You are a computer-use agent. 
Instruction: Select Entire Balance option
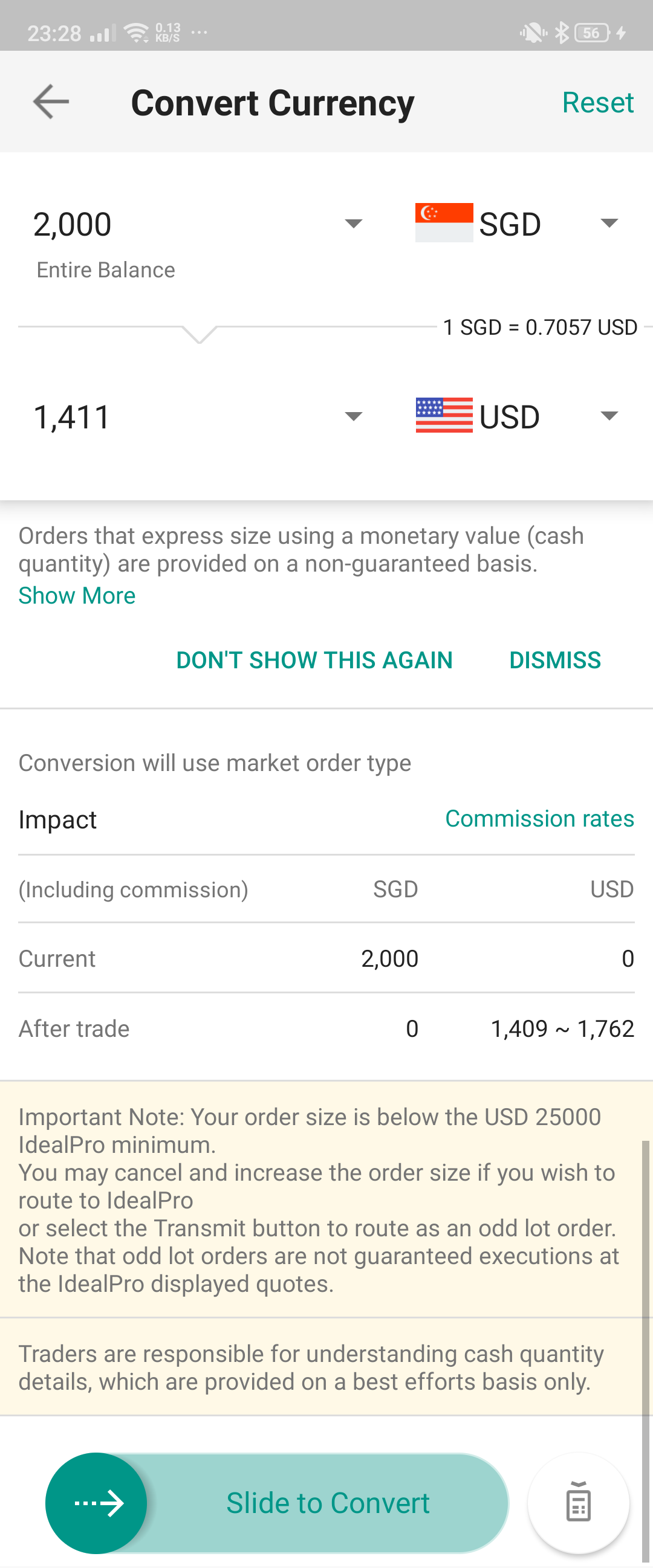(x=106, y=269)
